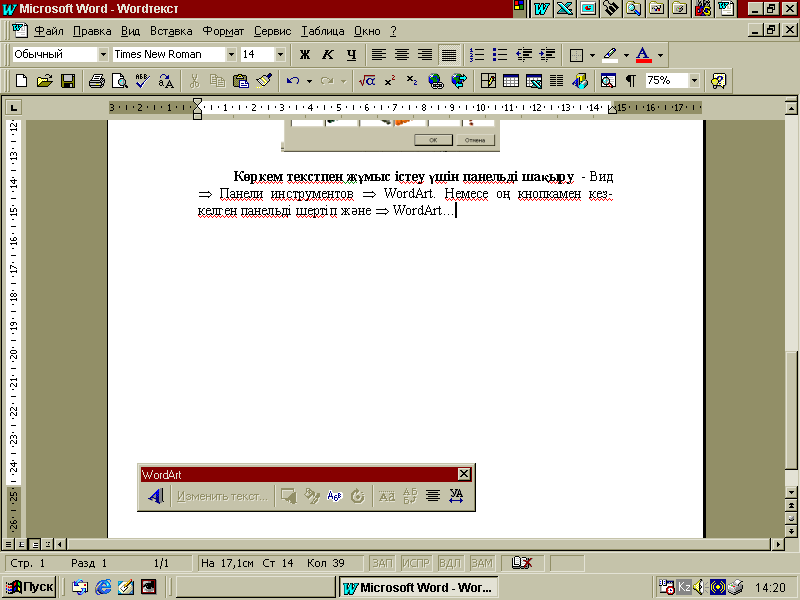Copy the selection to the clipboard
800x600 pixels.
pyautogui.click(x=217, y=81)
